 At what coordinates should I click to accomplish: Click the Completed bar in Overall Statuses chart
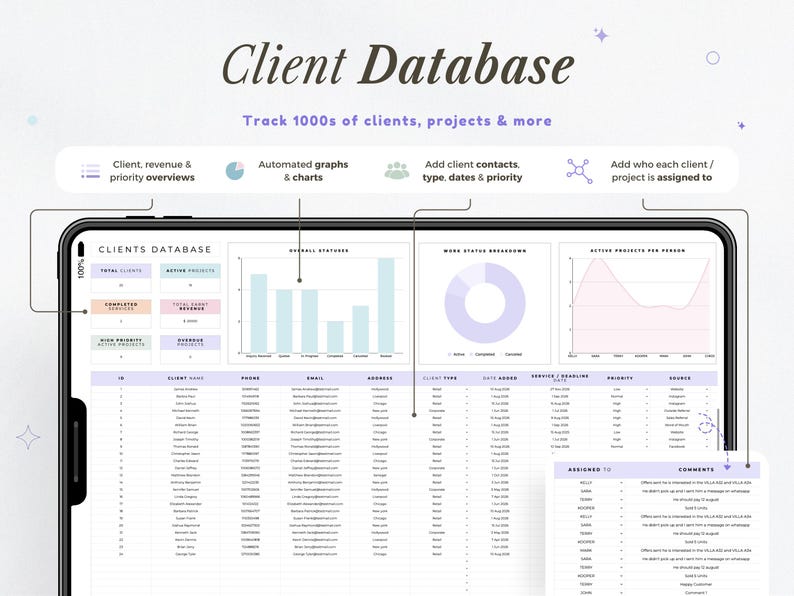pos(335,337)
